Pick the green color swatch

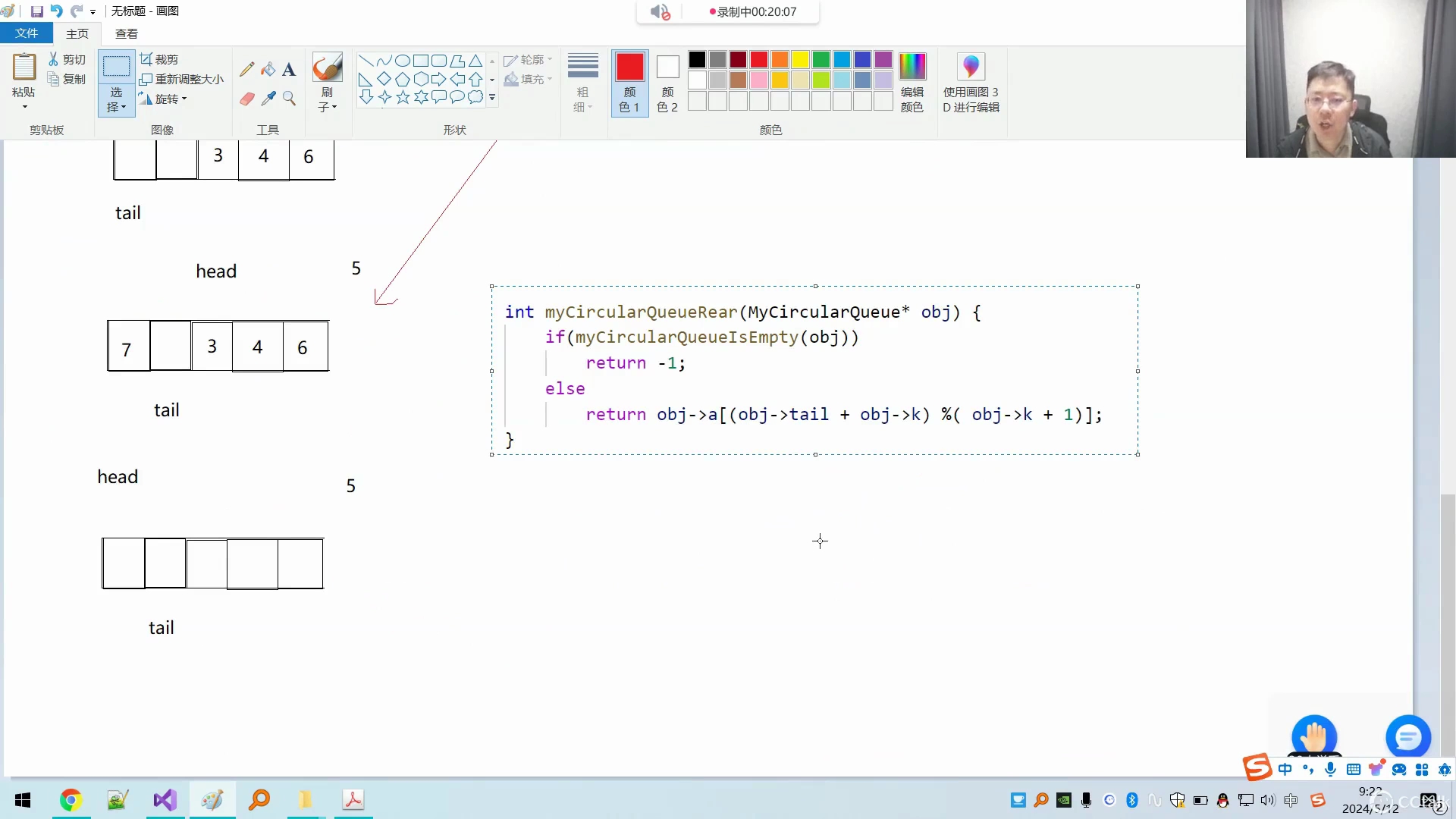(x=821, y=59)
